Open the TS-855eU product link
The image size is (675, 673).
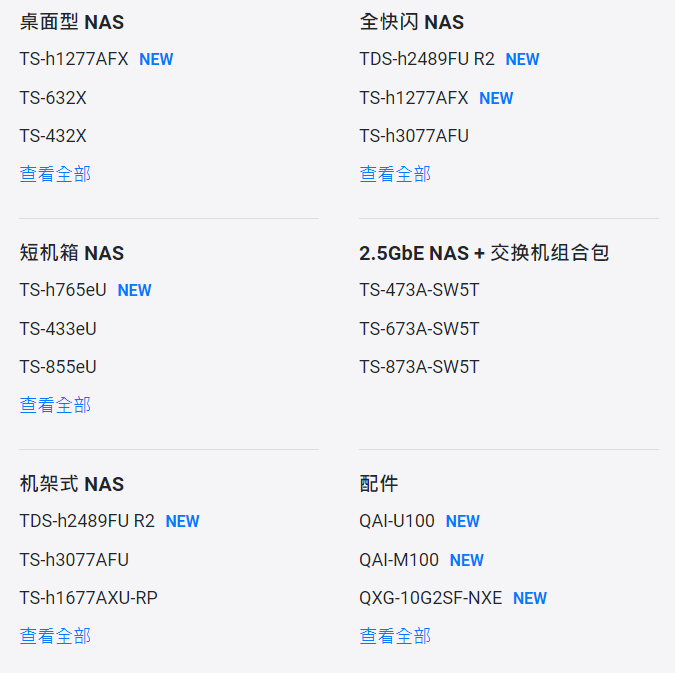58,367
